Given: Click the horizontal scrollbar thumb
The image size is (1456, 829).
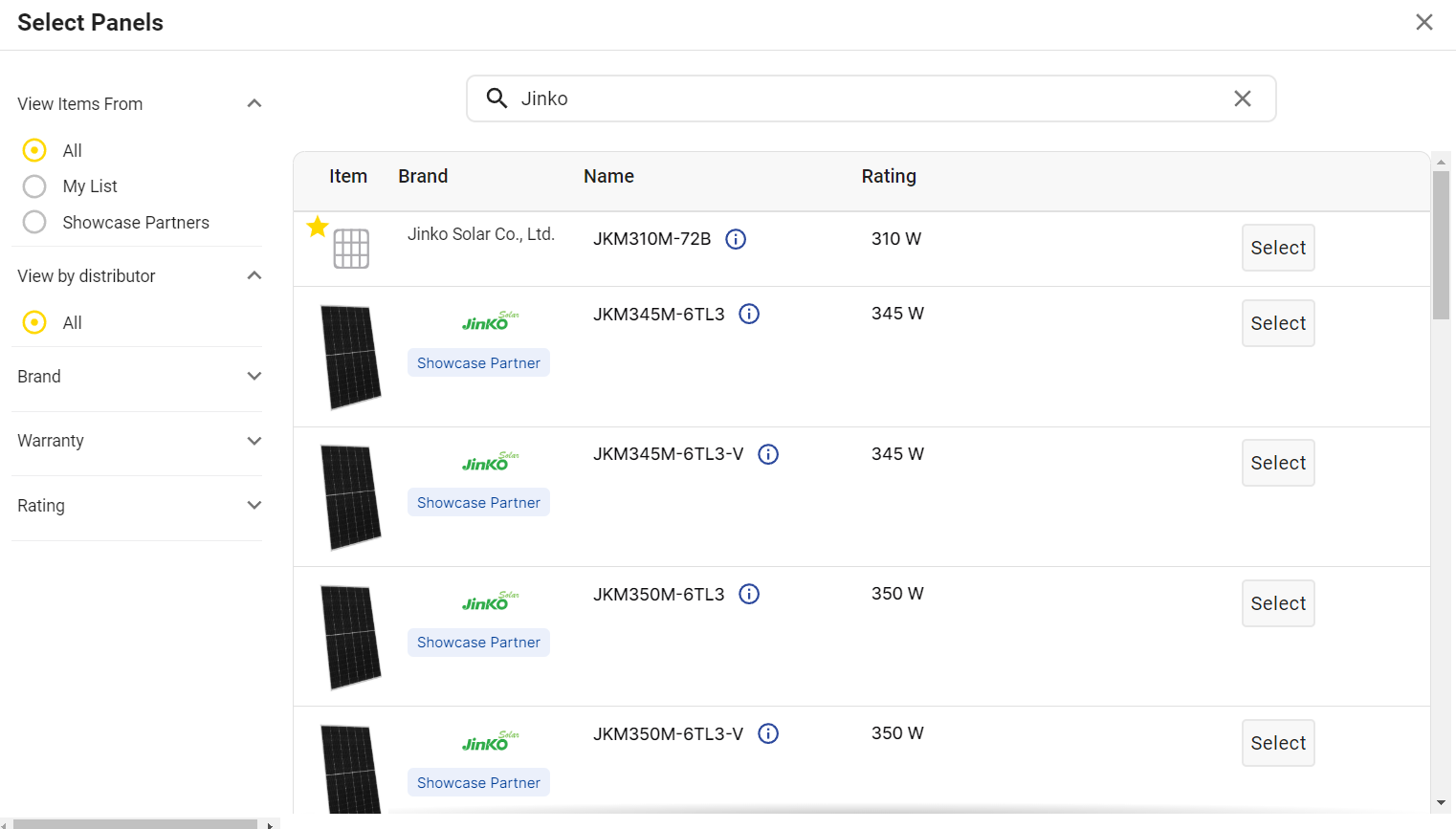Looking at the screenshot, I should click(x=135, y=823).
